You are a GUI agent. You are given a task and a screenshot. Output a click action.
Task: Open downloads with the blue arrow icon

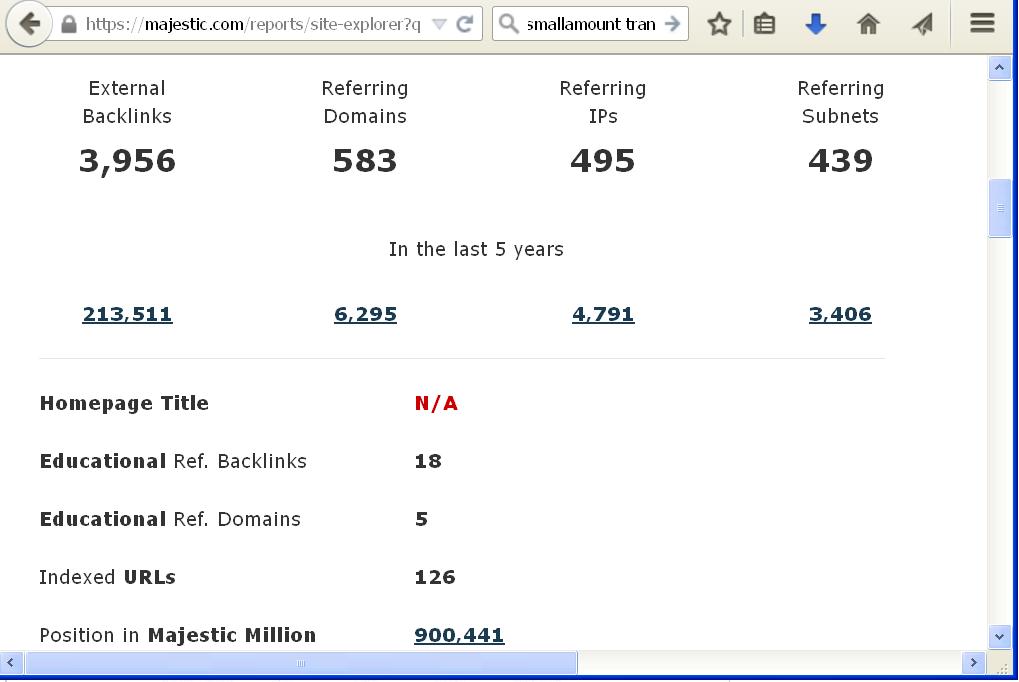tap(815, 23)
